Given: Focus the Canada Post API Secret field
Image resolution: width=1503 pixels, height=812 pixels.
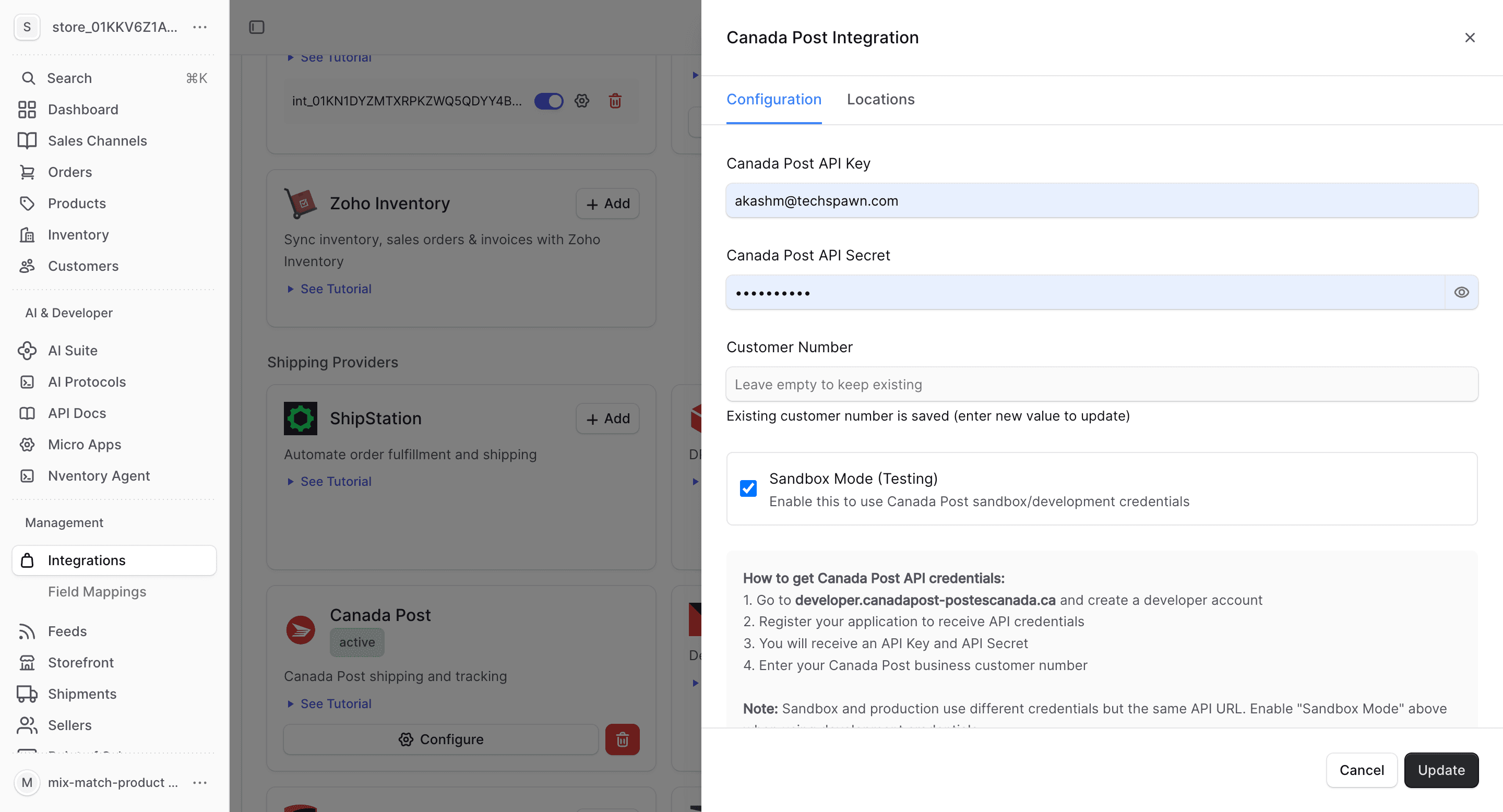Looking at the screenshot, I should point(1085,292).
